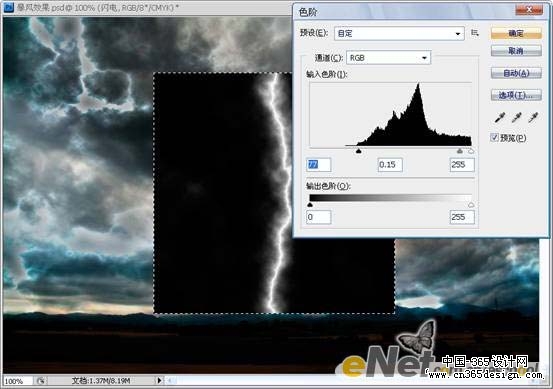
Task: Click the output levels gradient bar
Action: pos(390,197)
